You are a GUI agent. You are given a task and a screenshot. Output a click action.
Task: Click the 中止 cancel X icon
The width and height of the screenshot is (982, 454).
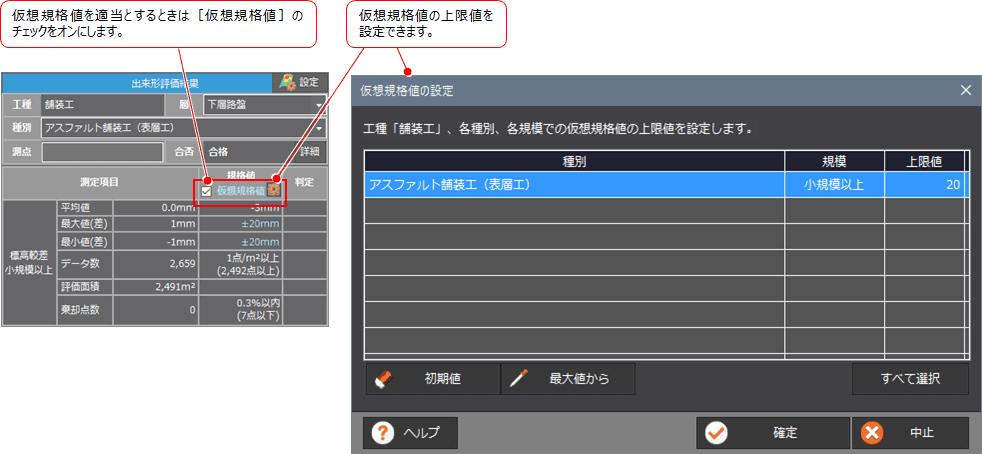click(x=872, y=433)
